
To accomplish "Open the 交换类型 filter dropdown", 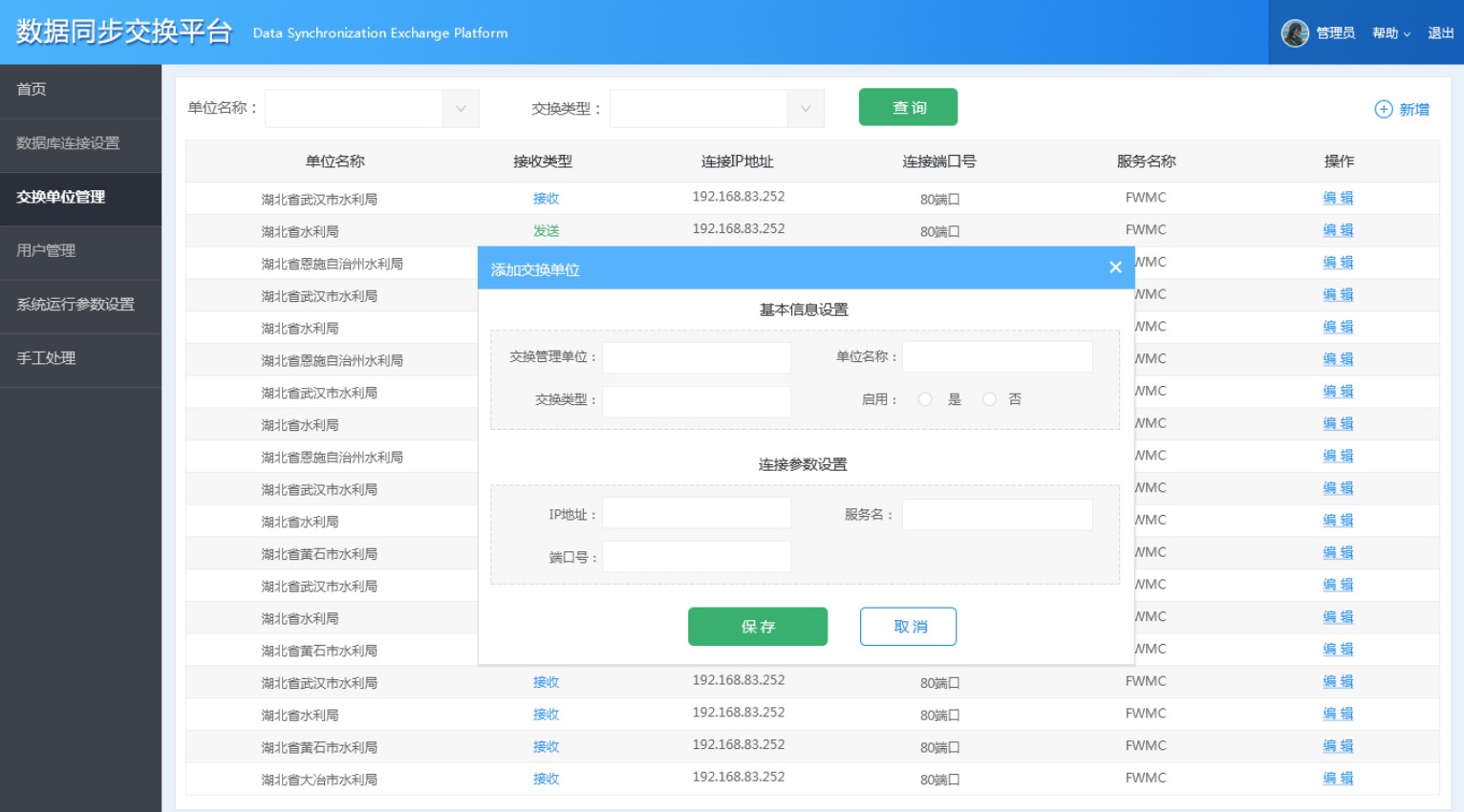I will point(716,108).
